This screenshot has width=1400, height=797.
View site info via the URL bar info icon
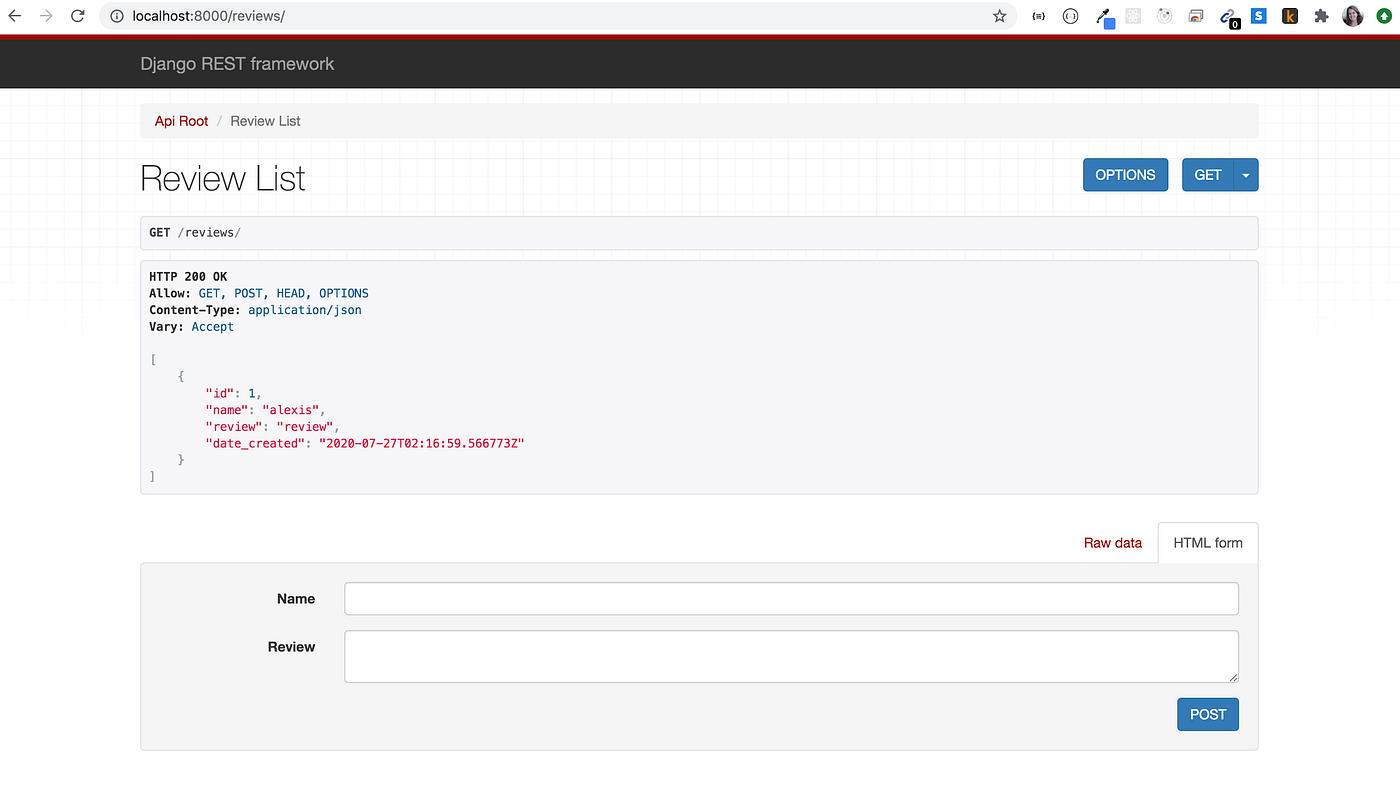tap(119, 16)
